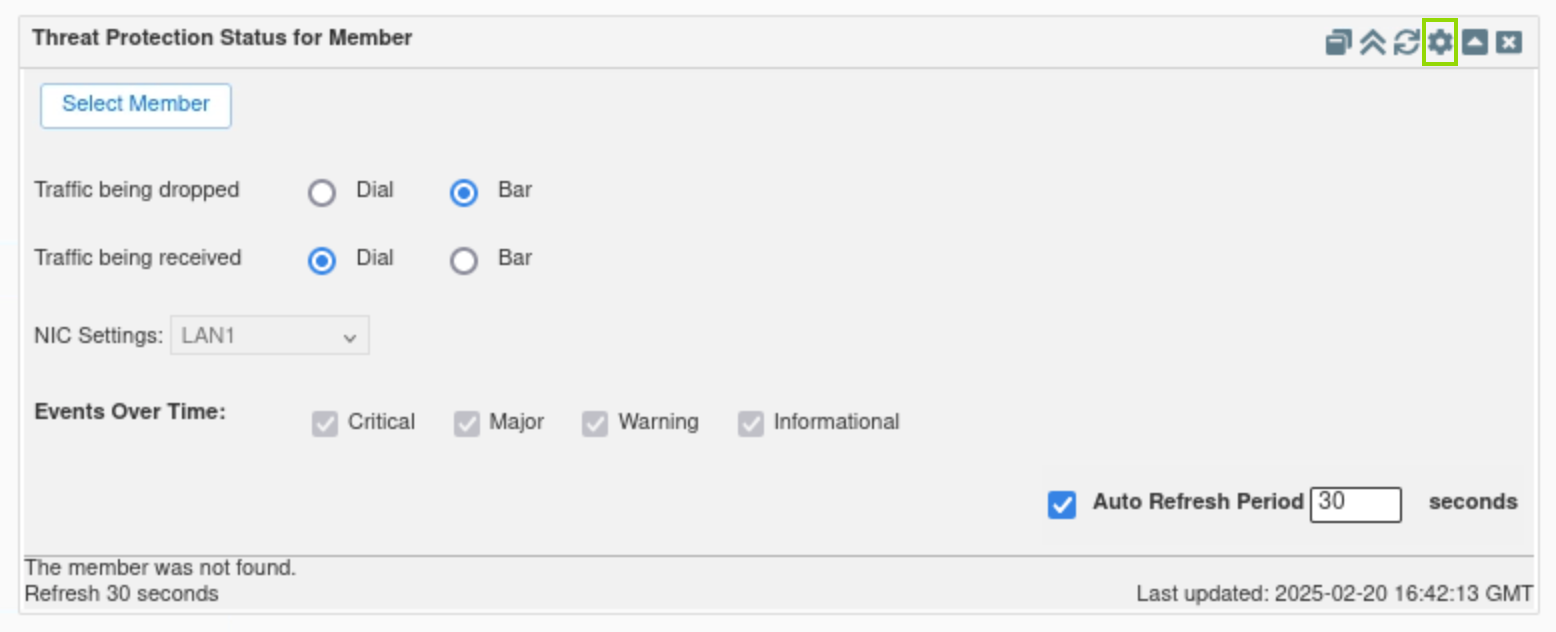Toggle the Warning events checkbox
This screenshot has width=1556, height=632.
point(595,424)
